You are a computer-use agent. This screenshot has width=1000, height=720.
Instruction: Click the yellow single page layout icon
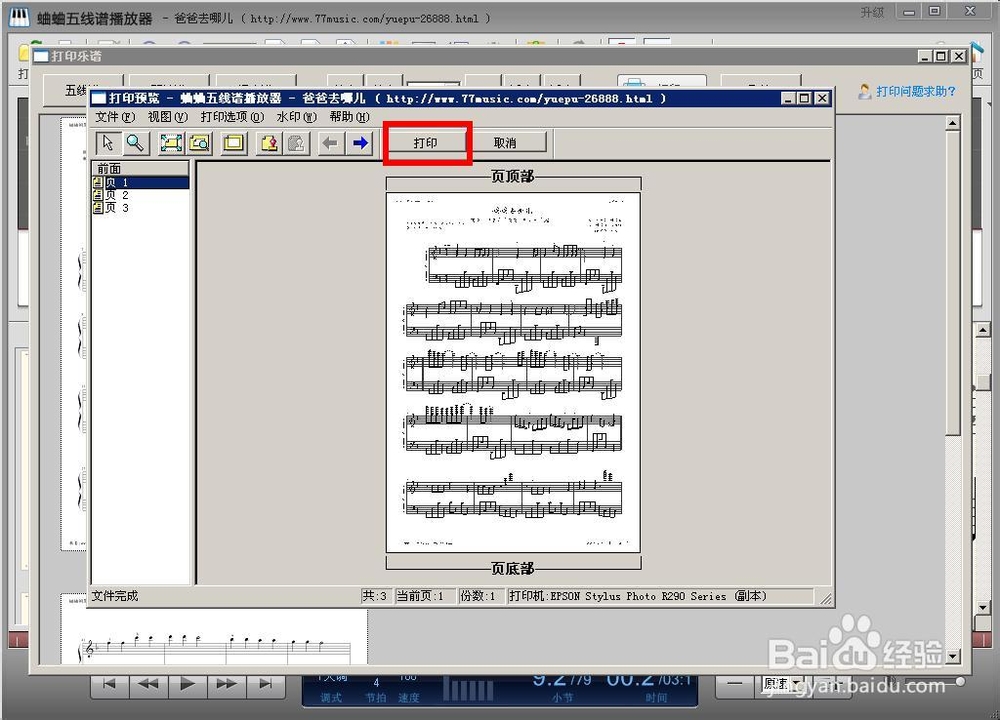click(x=233, y=143)
